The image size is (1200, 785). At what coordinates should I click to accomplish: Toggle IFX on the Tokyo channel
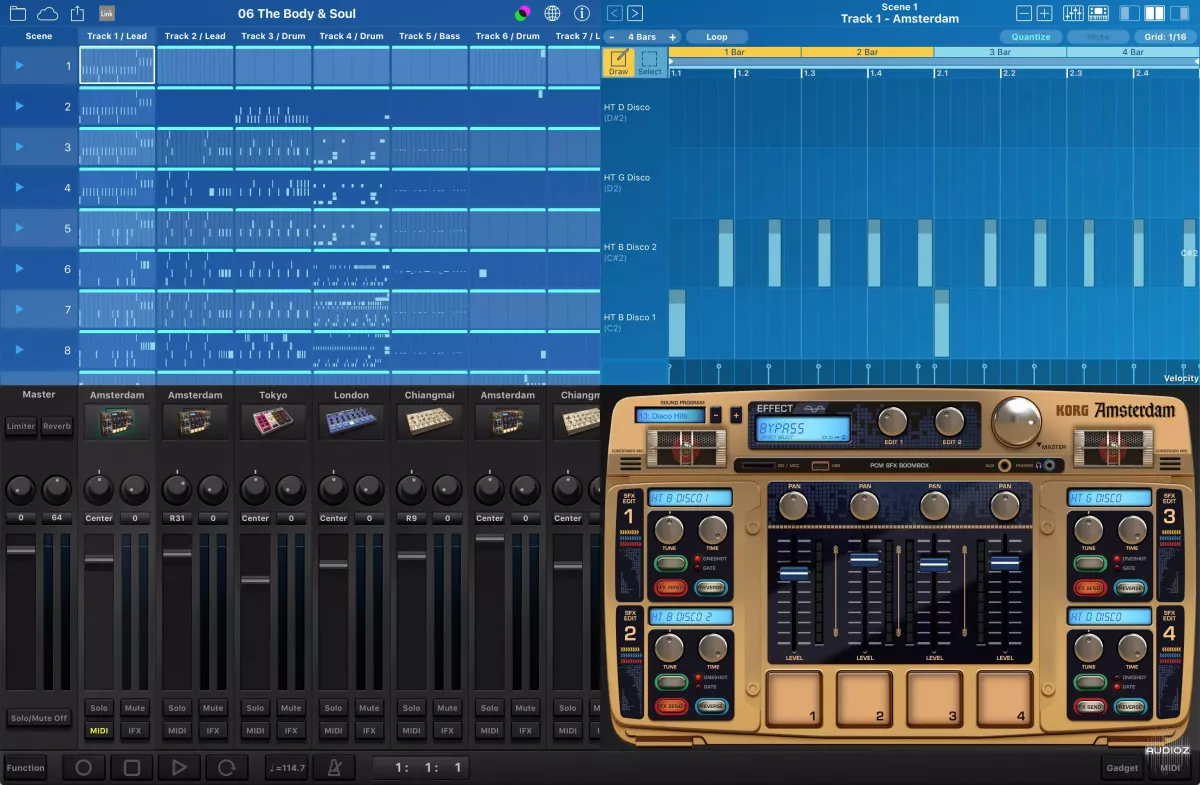pyautogui.click(x=291, y=731)
